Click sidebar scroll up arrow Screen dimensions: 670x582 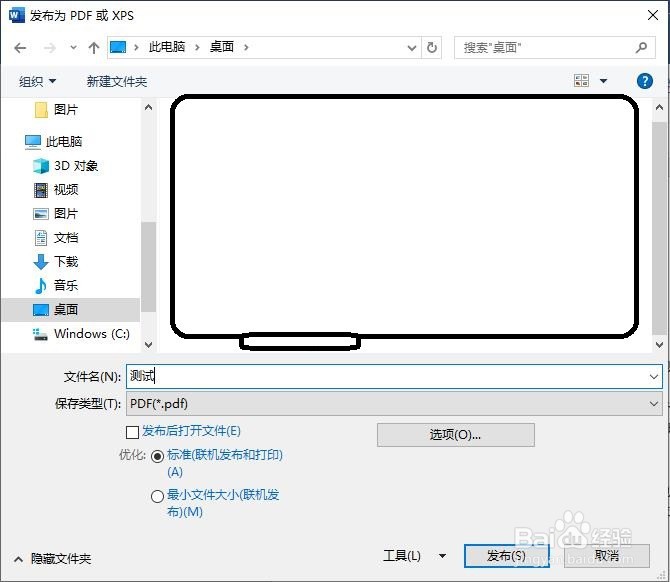[148, 107]
